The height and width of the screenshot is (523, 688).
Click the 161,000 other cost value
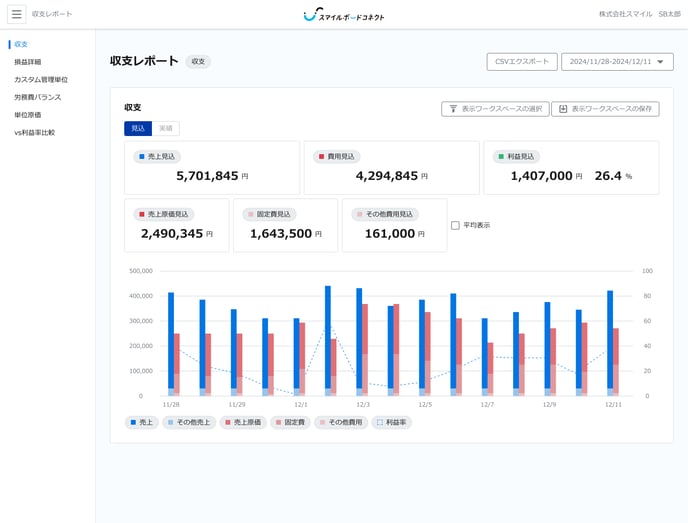tap(390, 234)
